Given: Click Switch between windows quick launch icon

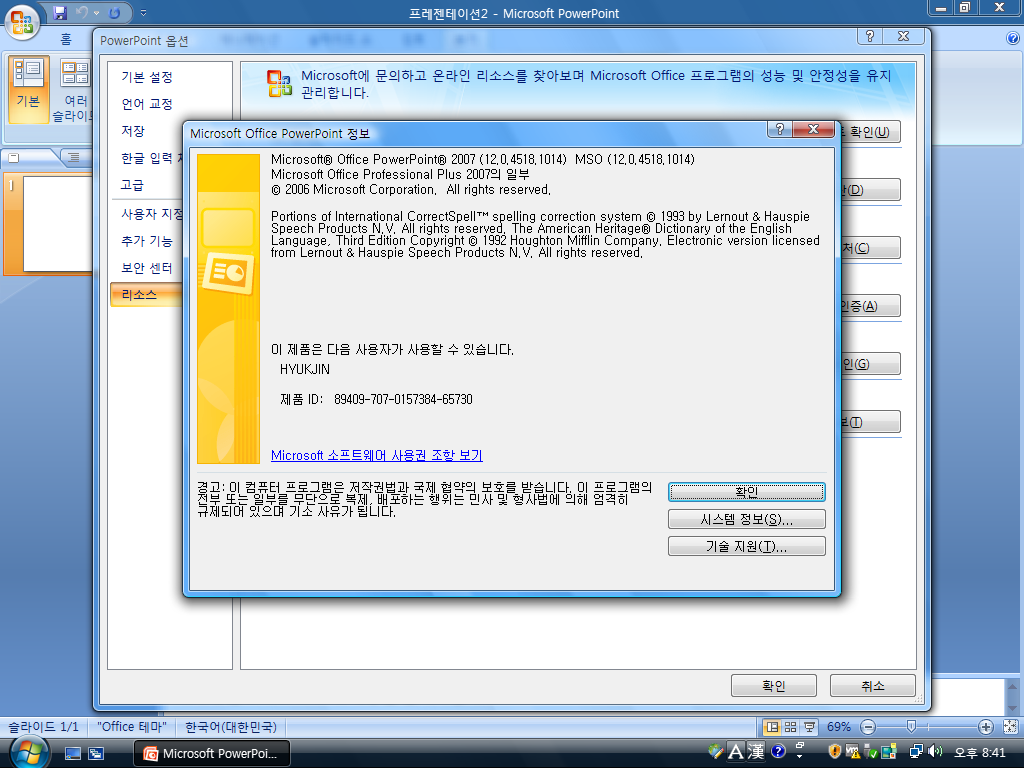Looking at the screenshot, I should [x=96, y=754].
